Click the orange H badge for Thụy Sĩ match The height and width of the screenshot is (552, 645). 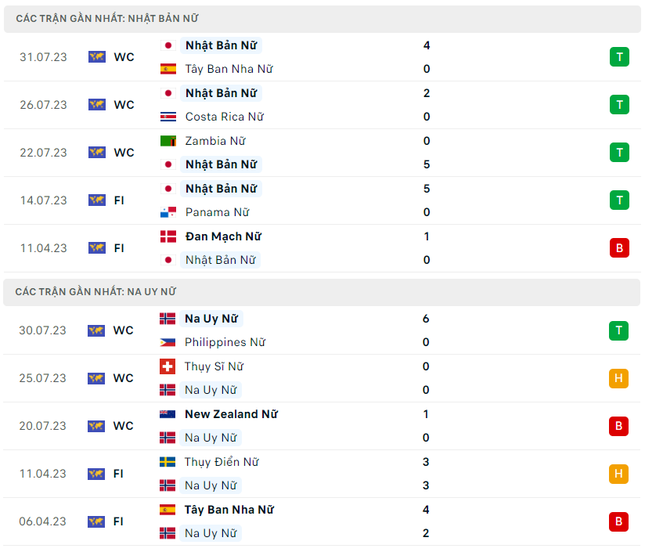618,378
